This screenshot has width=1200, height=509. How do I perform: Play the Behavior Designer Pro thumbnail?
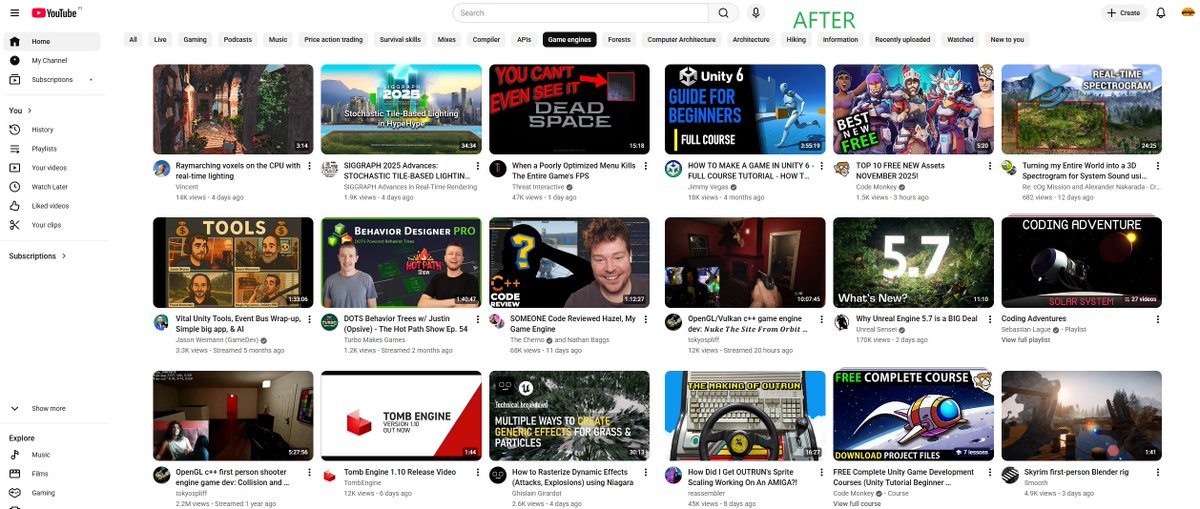401,262
